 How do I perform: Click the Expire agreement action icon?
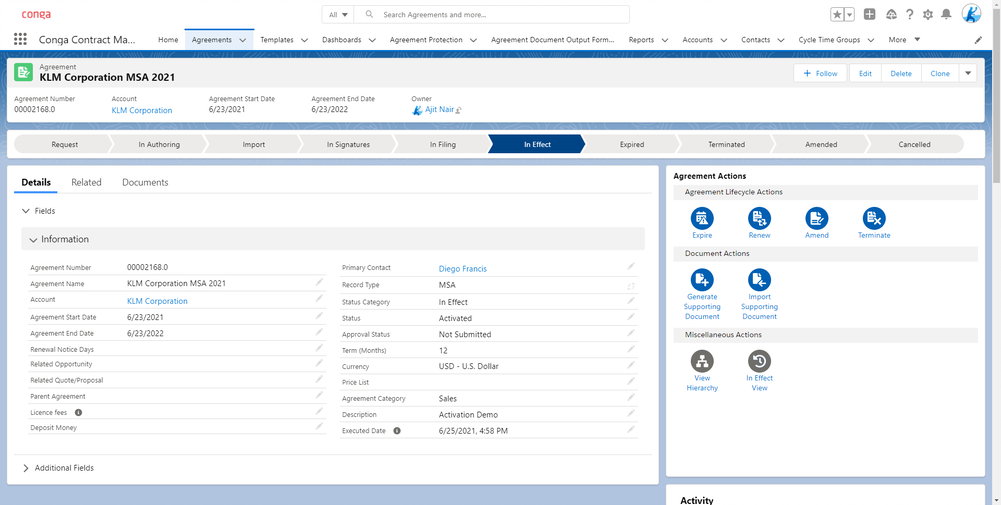click(702, 218)
